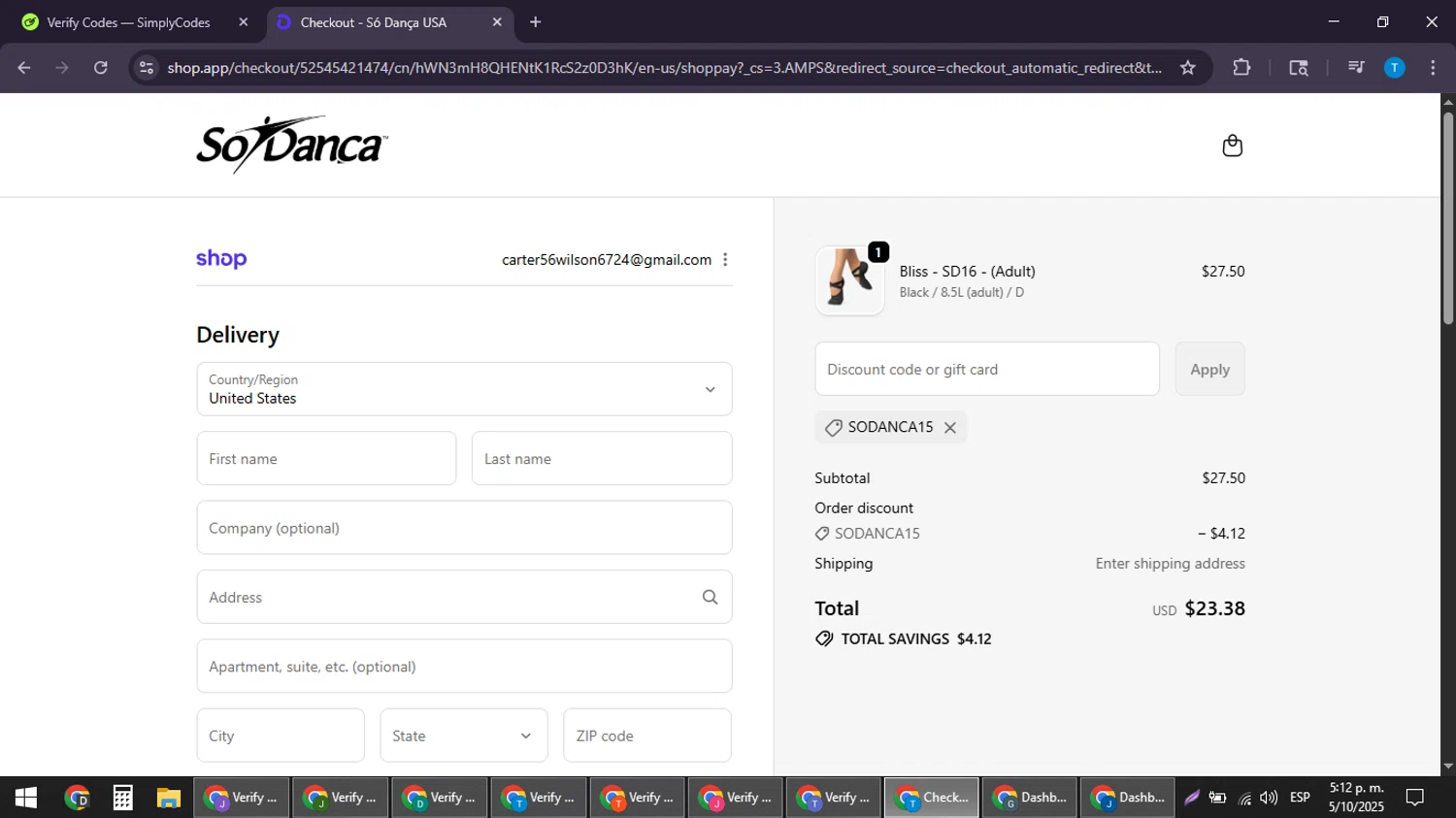
Task: Click the total amount $23.38
Action: pyautogui.click(x=1214, y=608)
